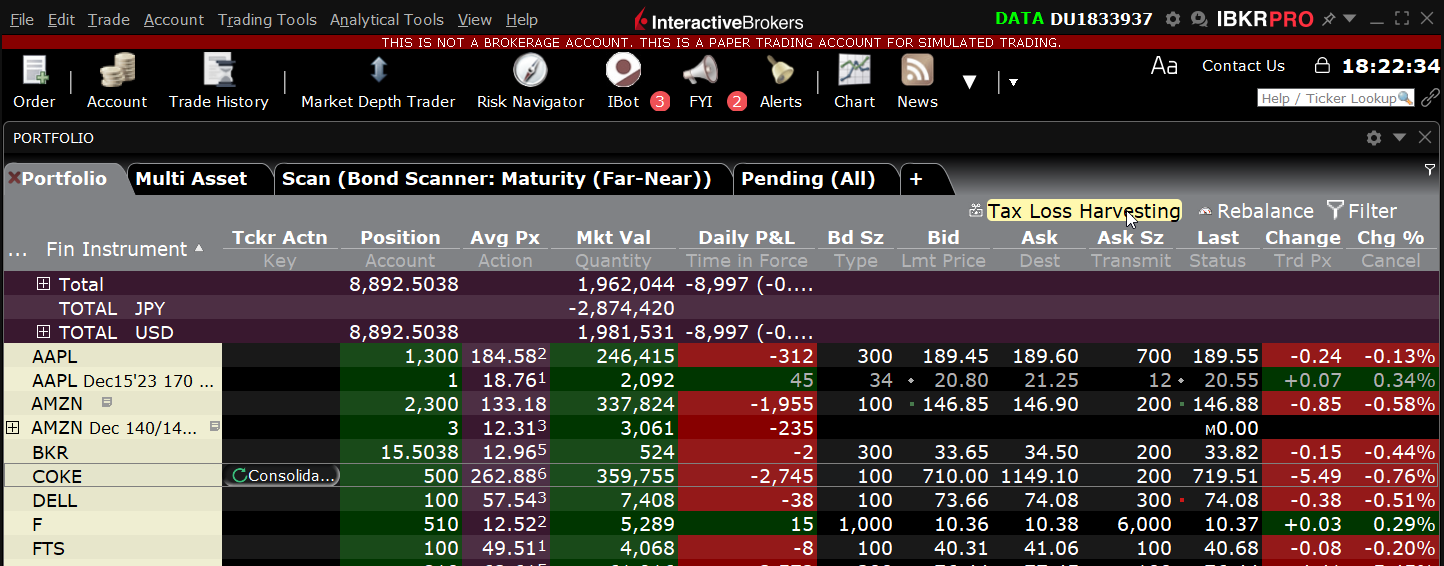Launch Market Depth Trader tool
Image resolution: width=1444 pixels, height=566 pixels.
point(378,71)
